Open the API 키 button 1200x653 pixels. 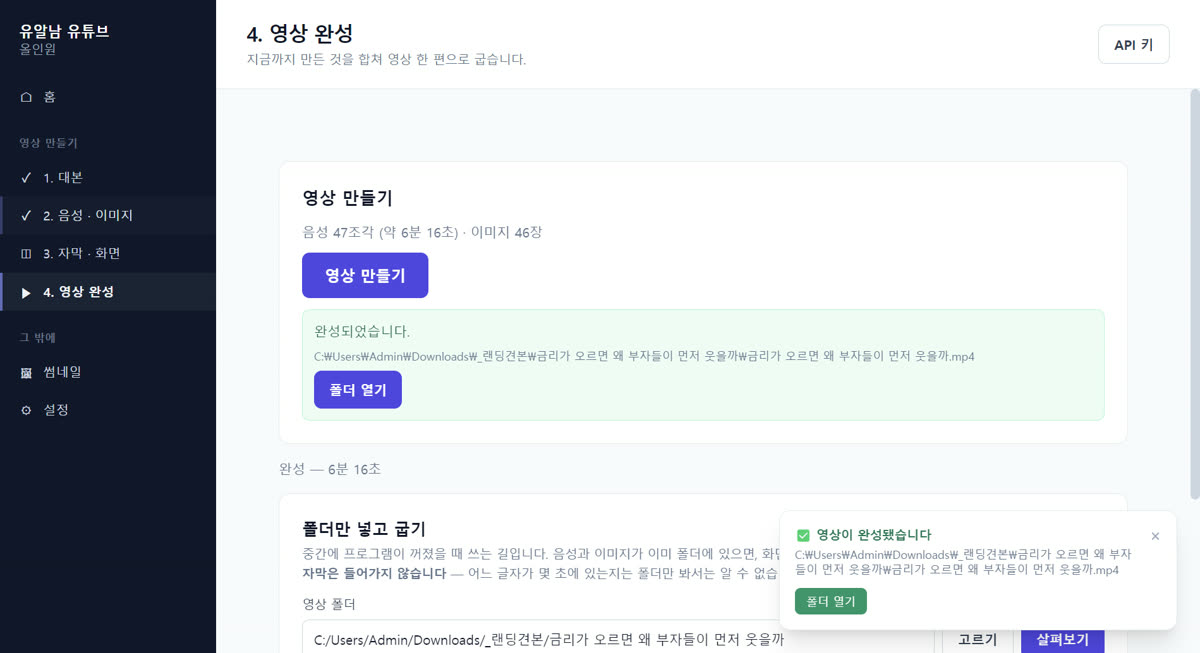tap(1133, 44)
